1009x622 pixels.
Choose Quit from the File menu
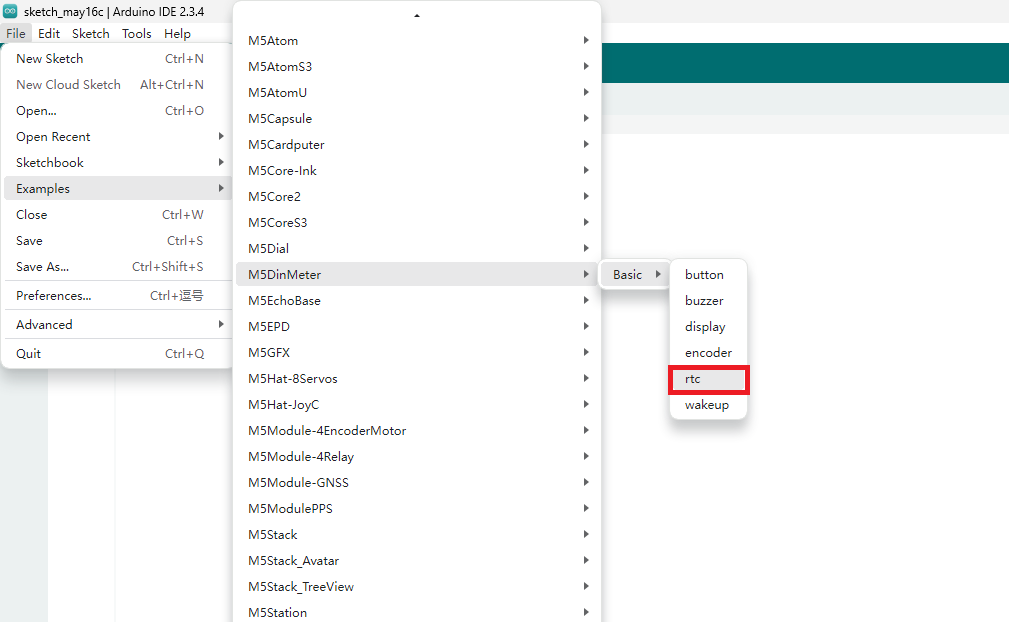[x=118, y=353]
